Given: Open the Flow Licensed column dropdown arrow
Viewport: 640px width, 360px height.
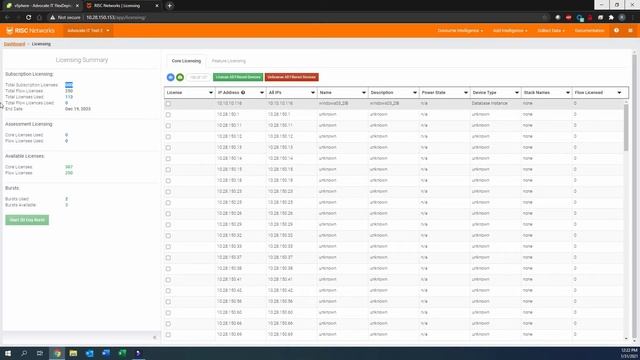Looking at the screenshot, I should point(619,93).
